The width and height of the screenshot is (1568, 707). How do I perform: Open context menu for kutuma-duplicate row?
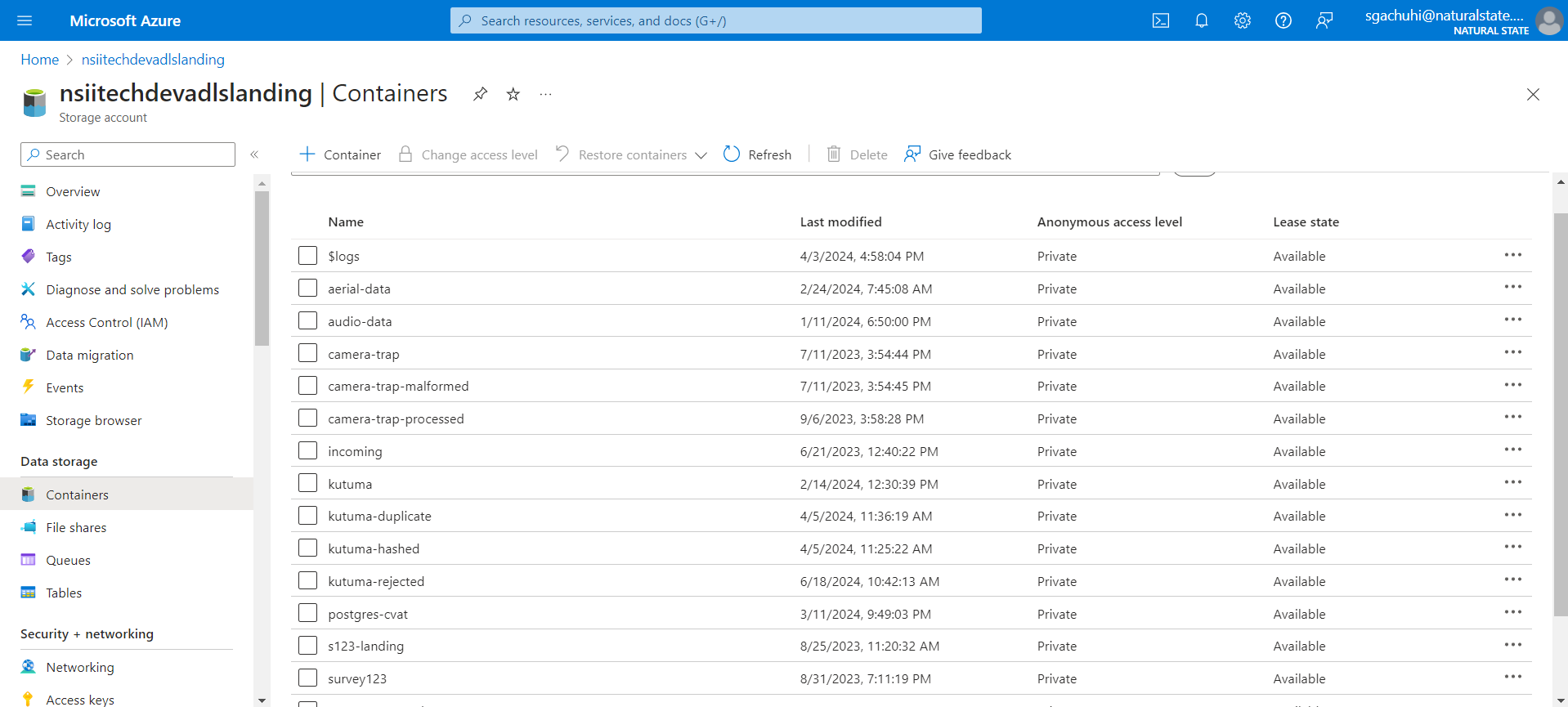(1512, 515)
